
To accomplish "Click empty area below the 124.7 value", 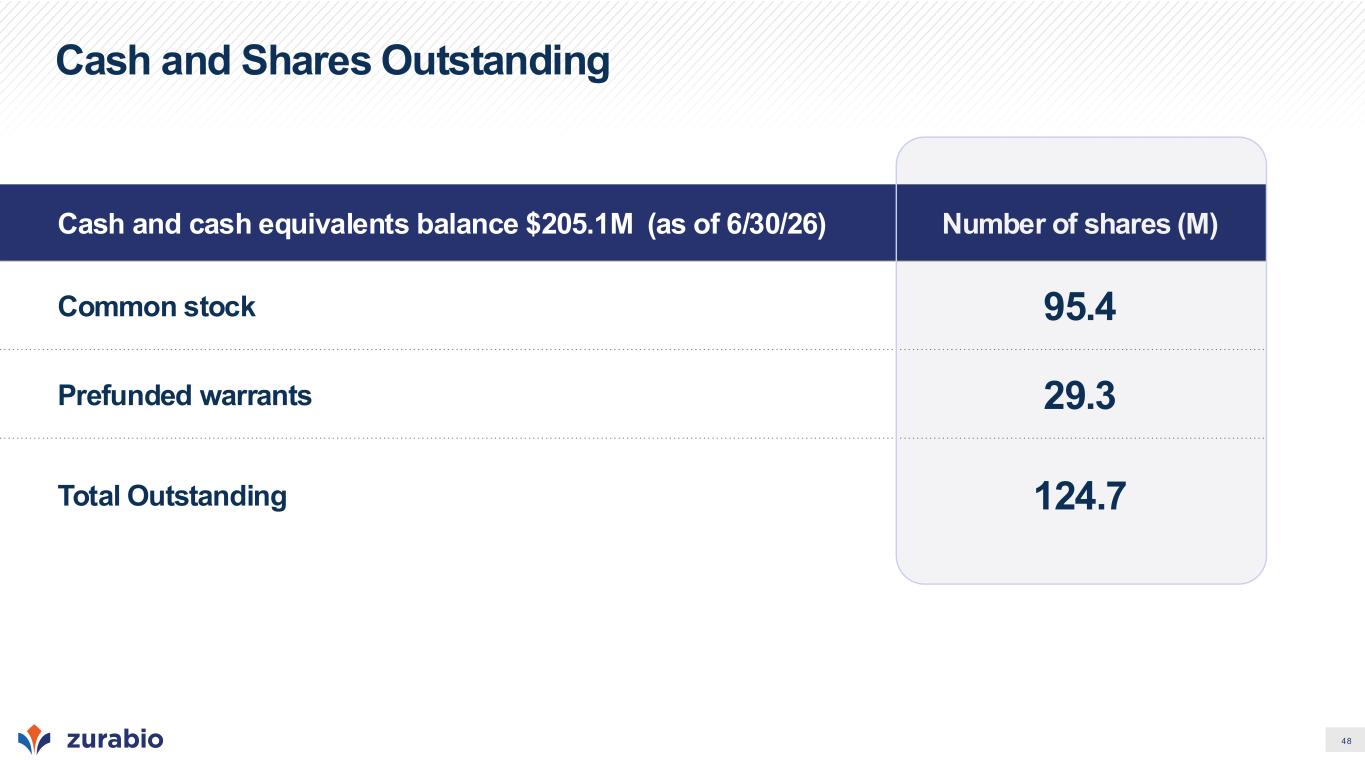I will 1080,550.
